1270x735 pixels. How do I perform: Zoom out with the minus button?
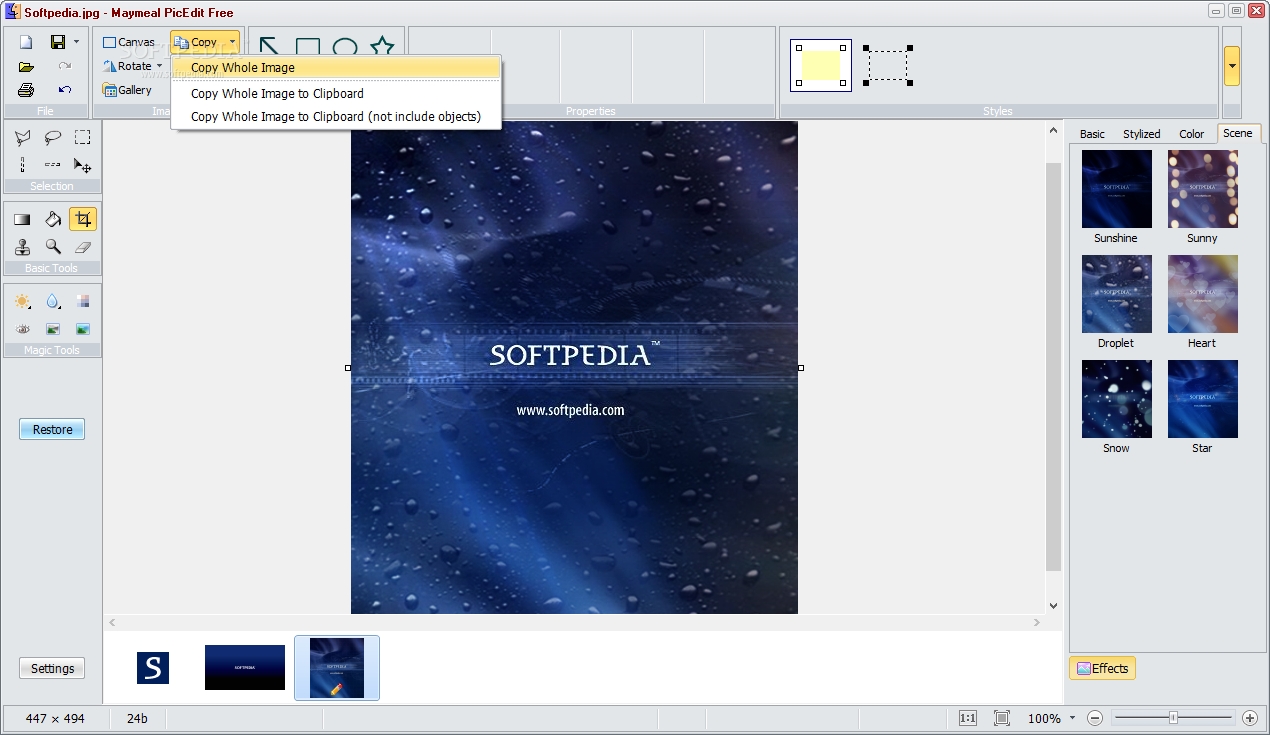click(x=1095, y=718)
